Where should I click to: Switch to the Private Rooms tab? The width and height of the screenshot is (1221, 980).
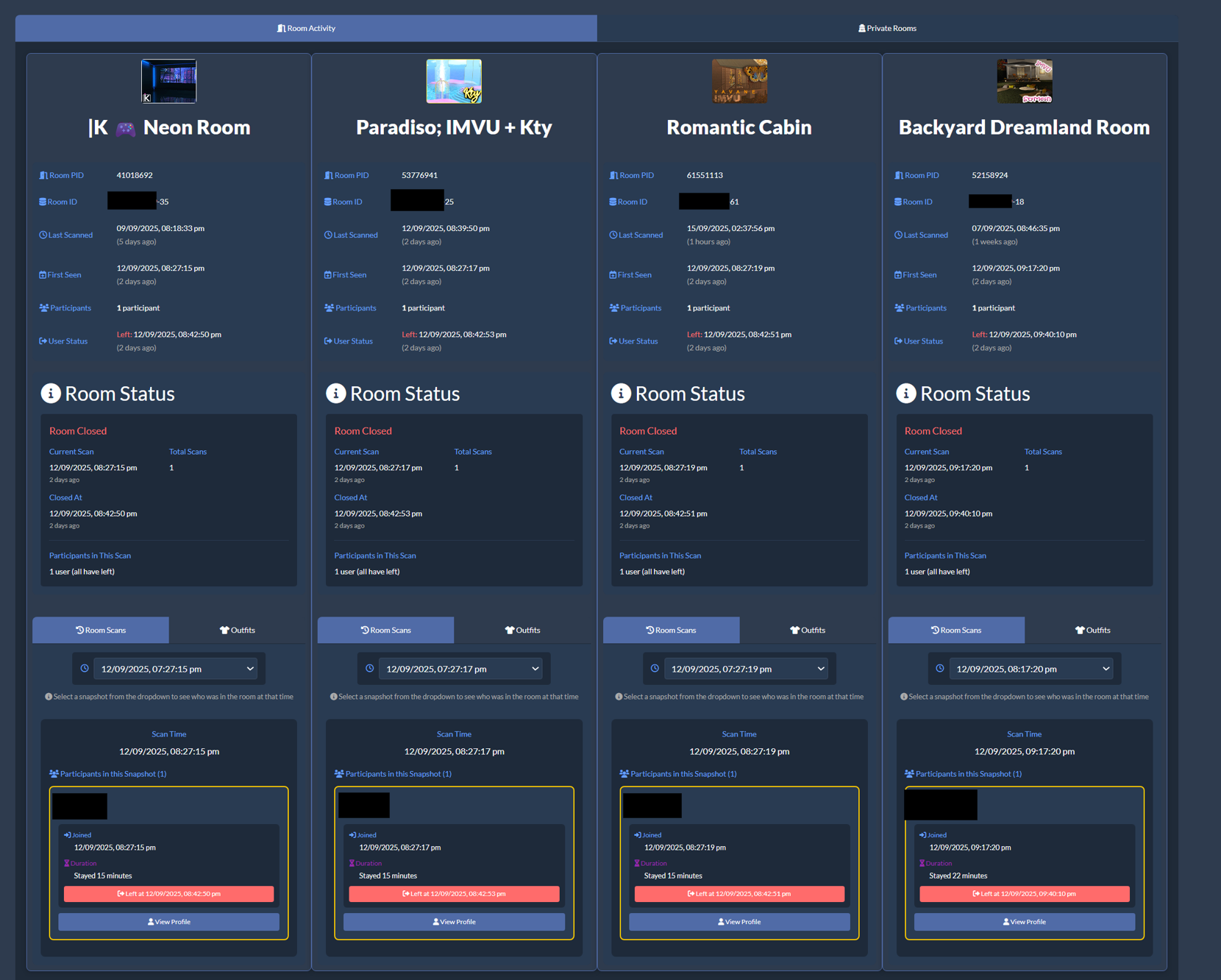tap(886, 29)
